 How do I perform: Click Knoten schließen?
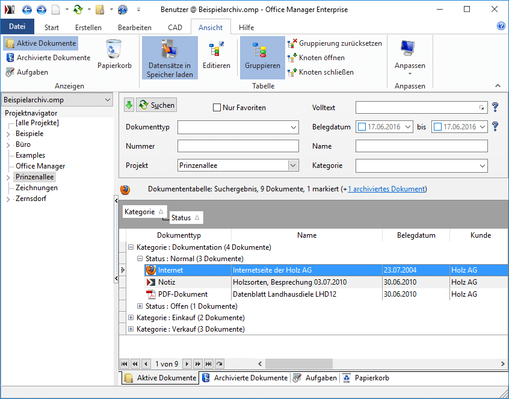tap(321, 72)
